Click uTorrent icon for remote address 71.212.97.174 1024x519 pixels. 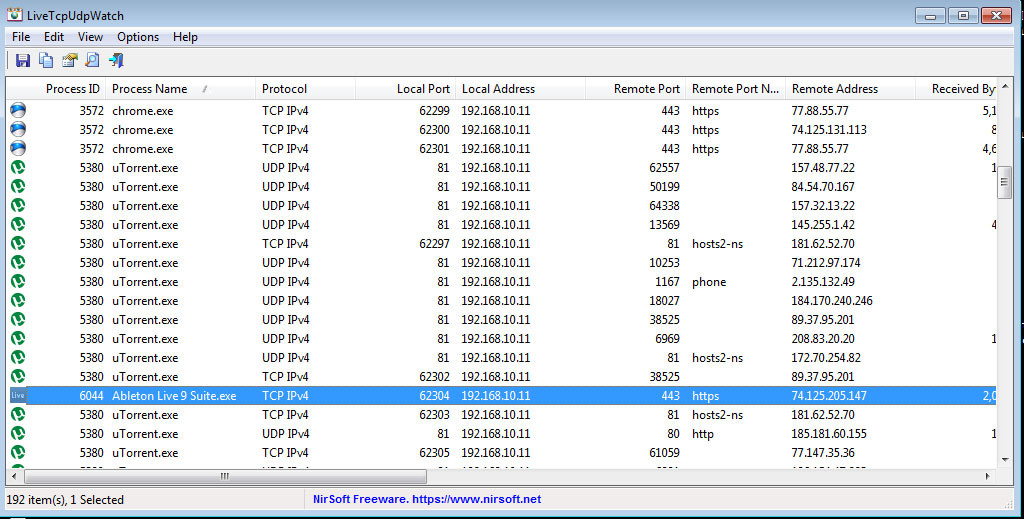[18, 262]
